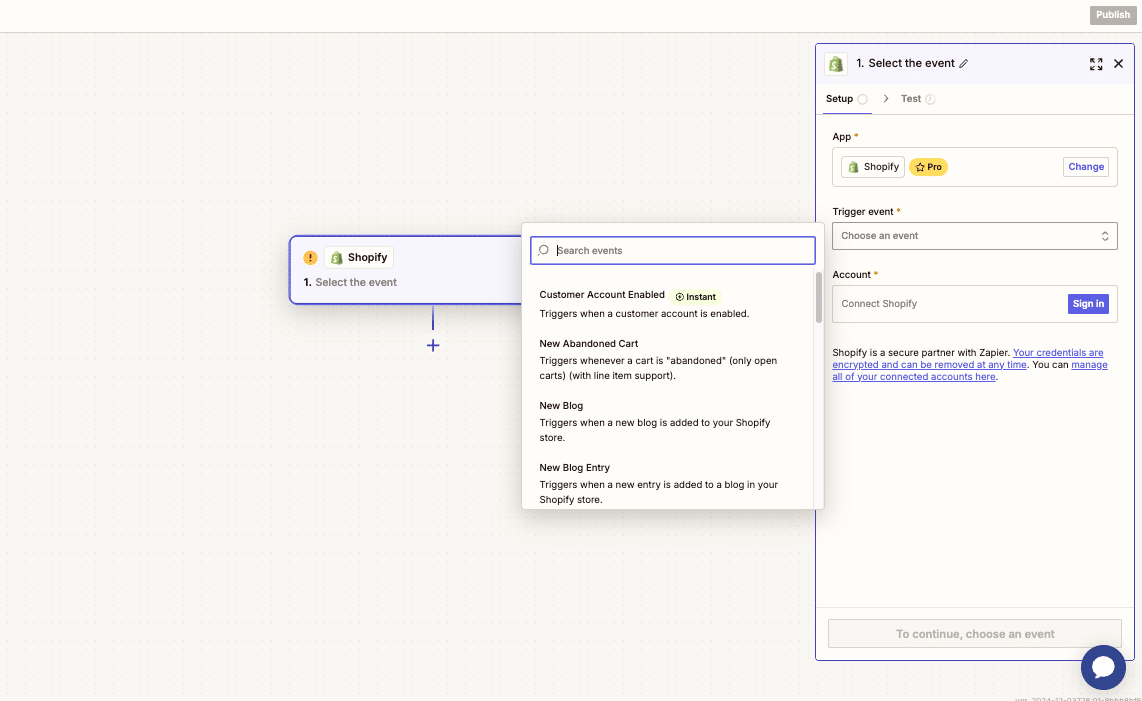1142x701 pixels.
Task: Click the warning icon on Shopify step
Action: 310,257
